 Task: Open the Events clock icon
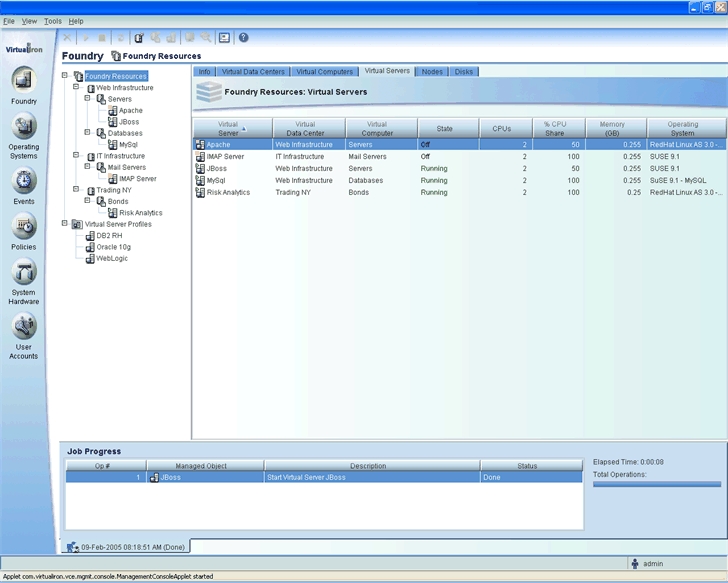23,180
